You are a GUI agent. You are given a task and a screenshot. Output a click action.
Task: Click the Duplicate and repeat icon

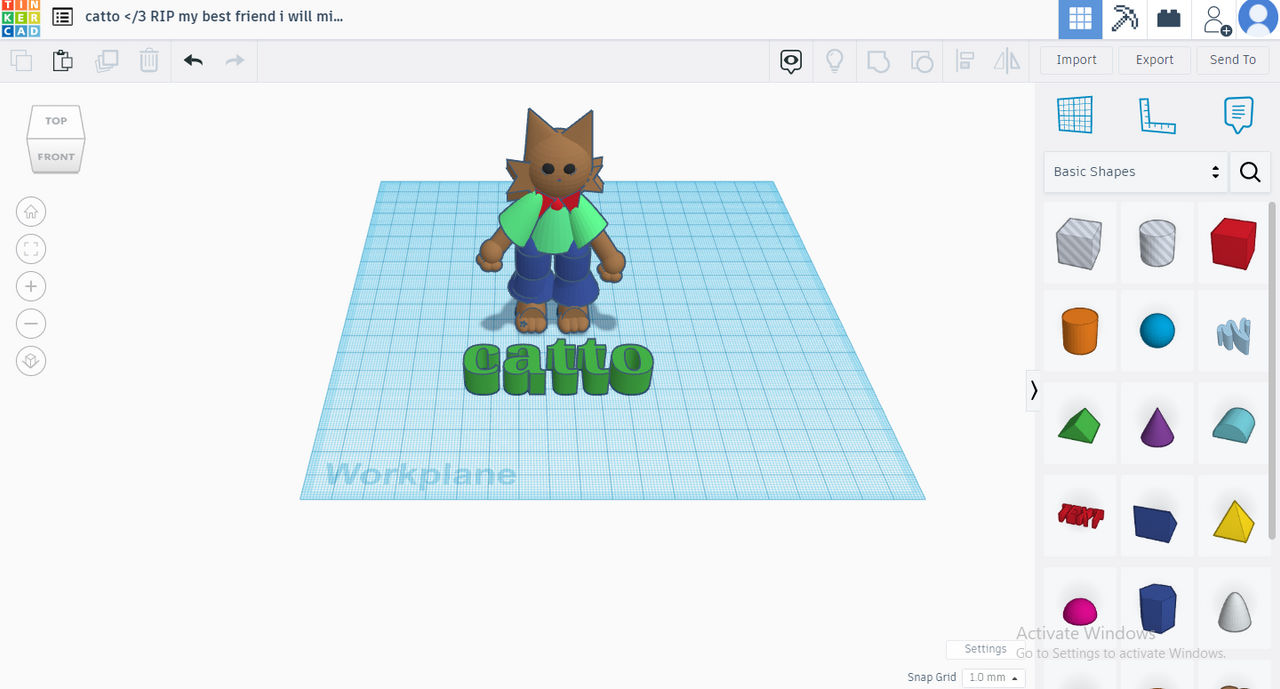tap(106, 60)
